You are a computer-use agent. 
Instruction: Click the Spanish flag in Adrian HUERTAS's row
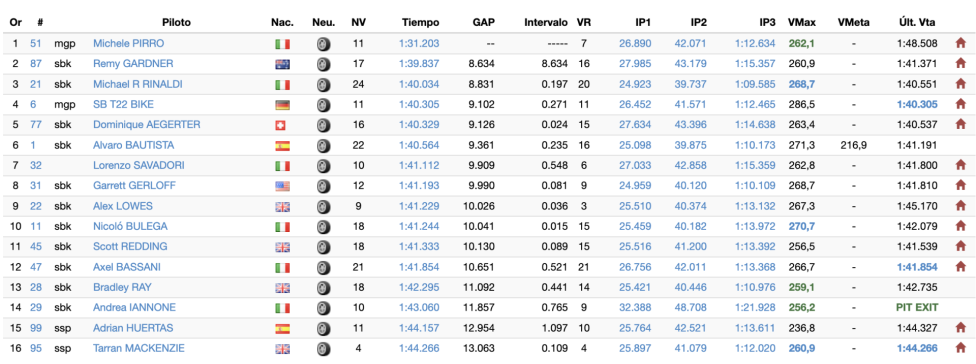282,329
